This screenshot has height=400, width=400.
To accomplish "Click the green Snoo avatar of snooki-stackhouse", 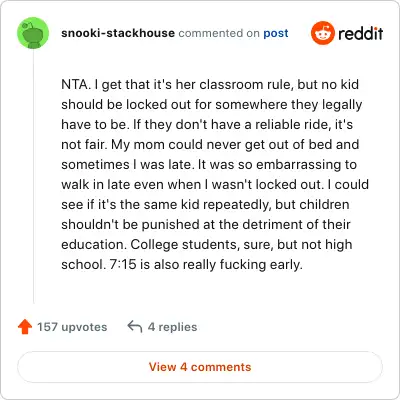I will coord(33,33).
